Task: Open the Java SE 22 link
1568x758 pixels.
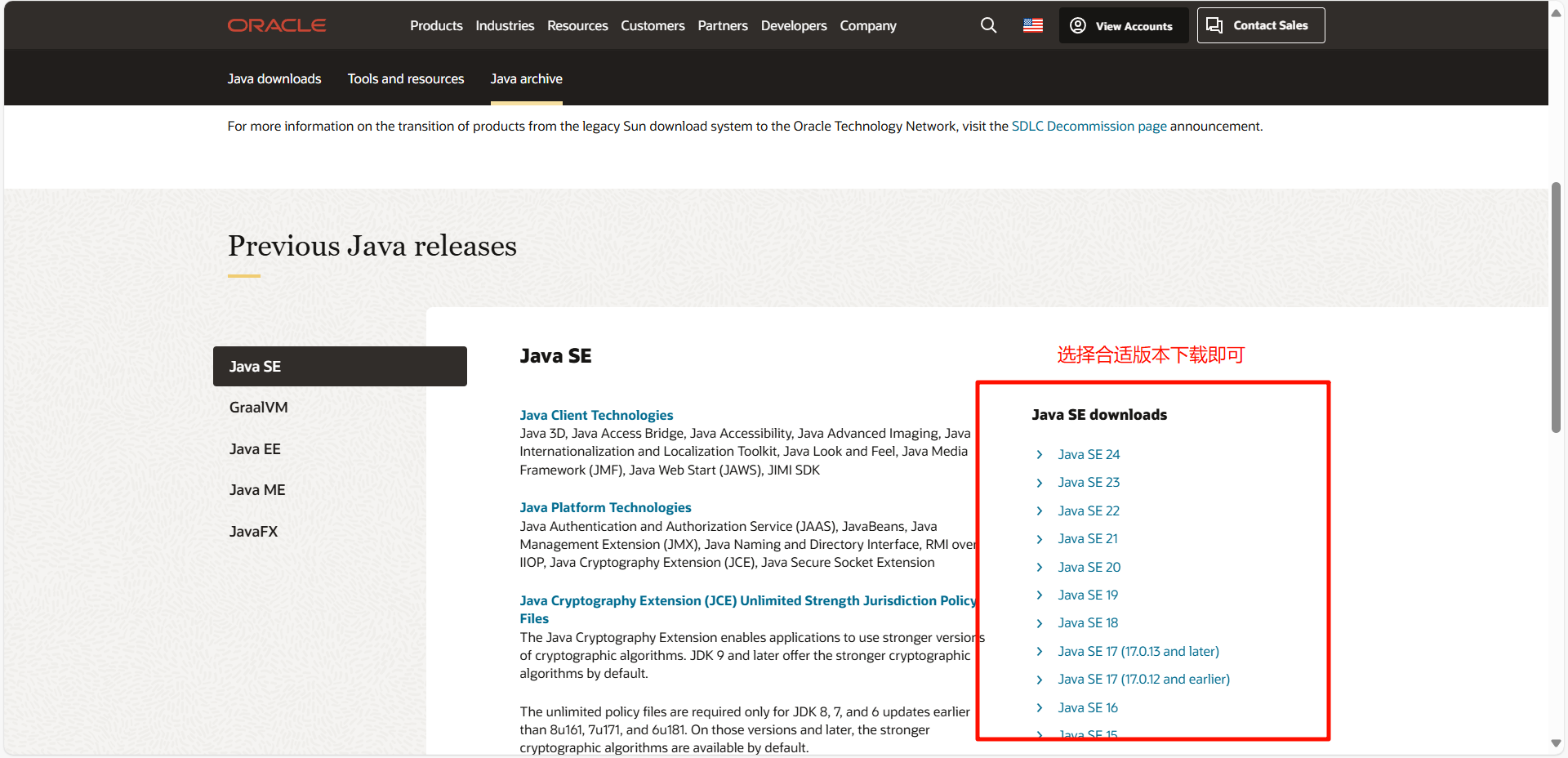Action: (1089, 511)
